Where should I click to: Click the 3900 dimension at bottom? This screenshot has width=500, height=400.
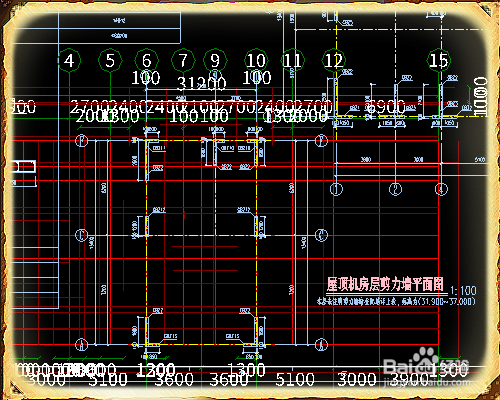(409, 379)
